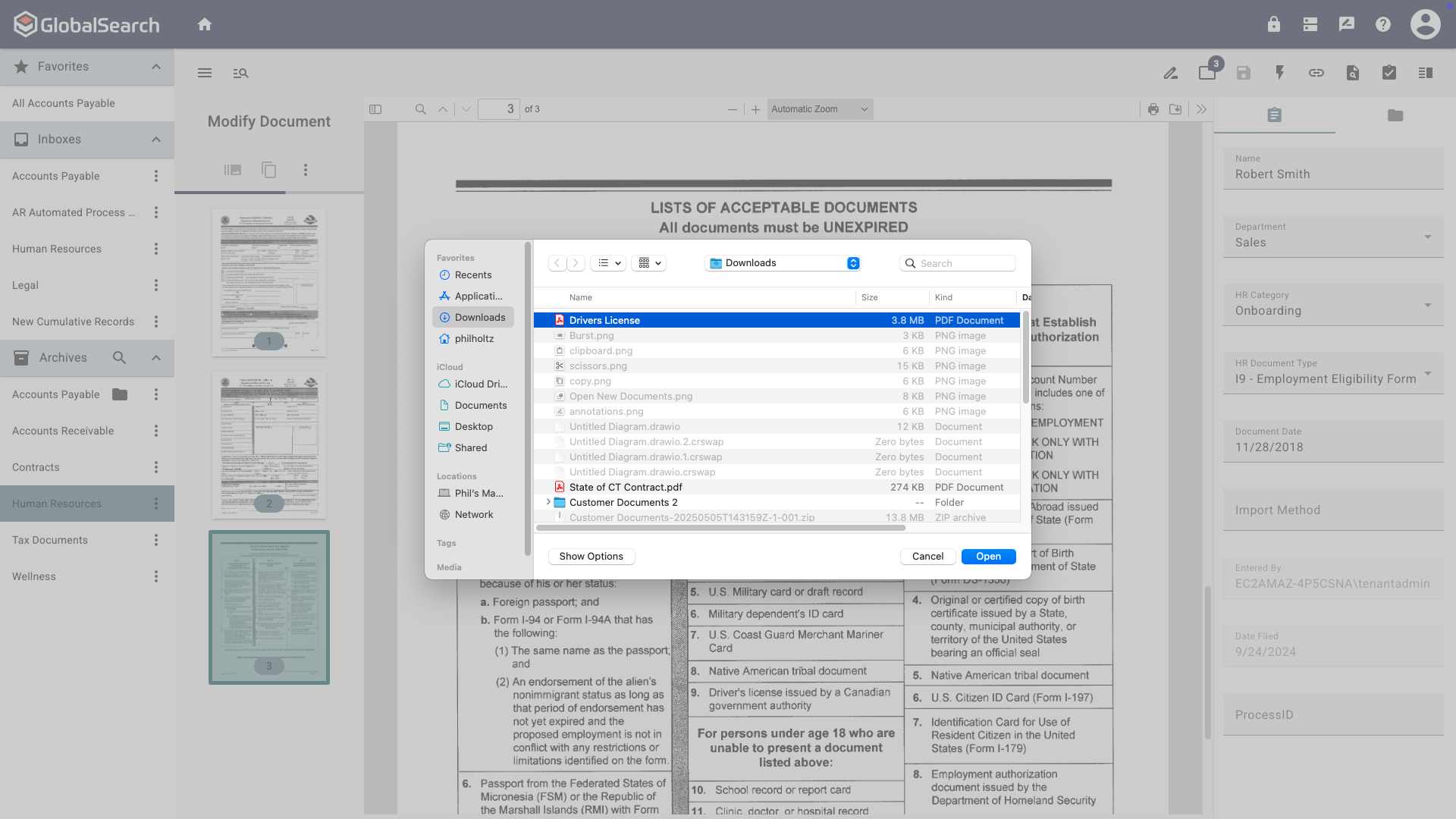Click the link chain icon in toolbar
1456x819 pixels.
click(1316, 73)
